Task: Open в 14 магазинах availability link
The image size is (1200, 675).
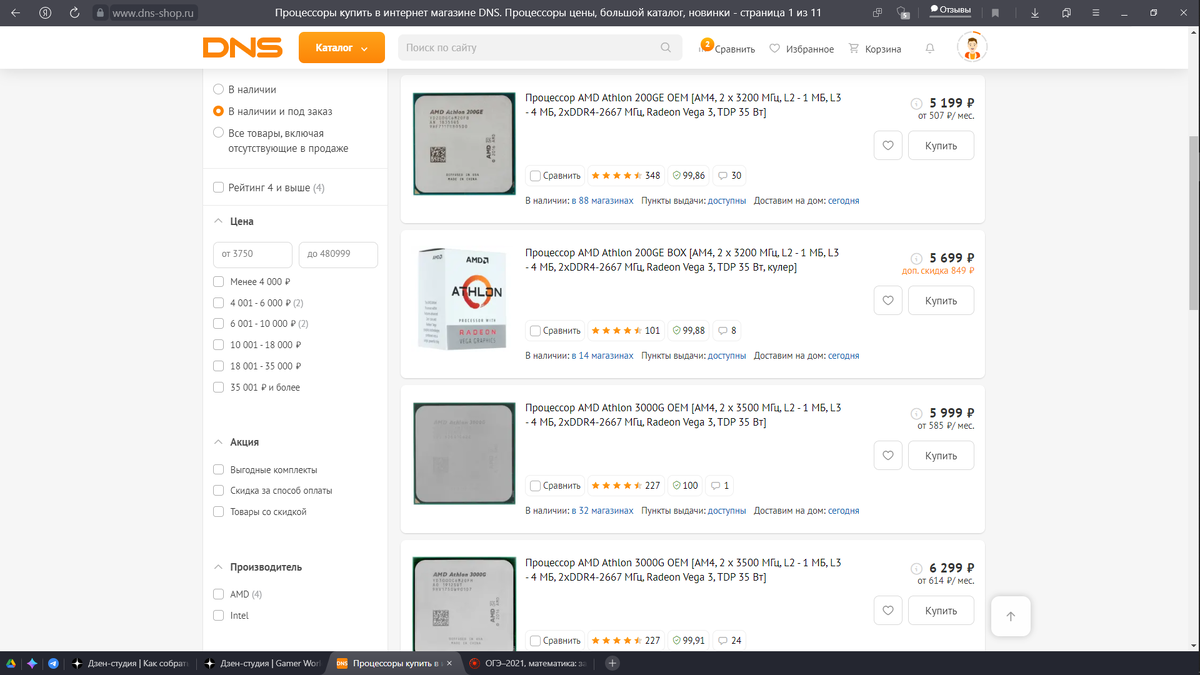Action: (603, 356)
